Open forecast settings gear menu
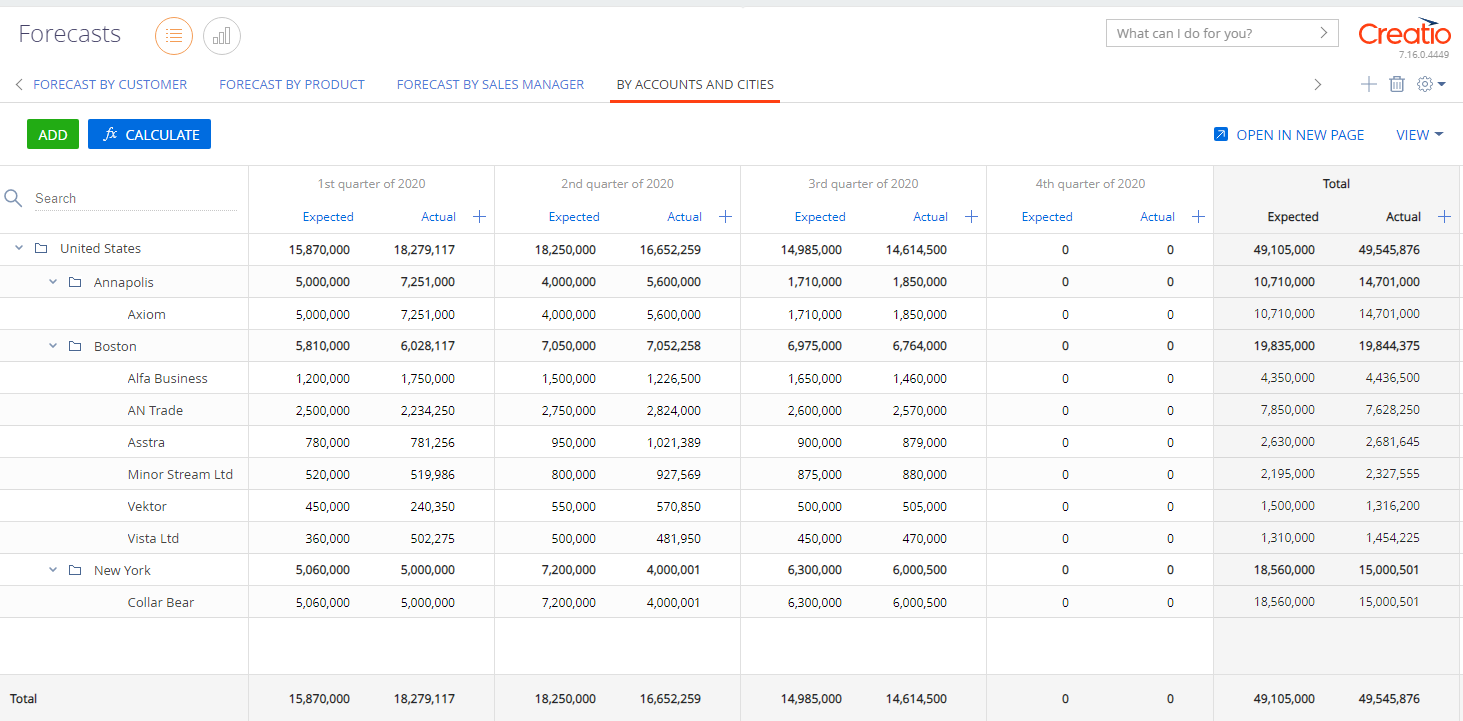This screenshot has width=1463, height=721. pos(1431,84)
